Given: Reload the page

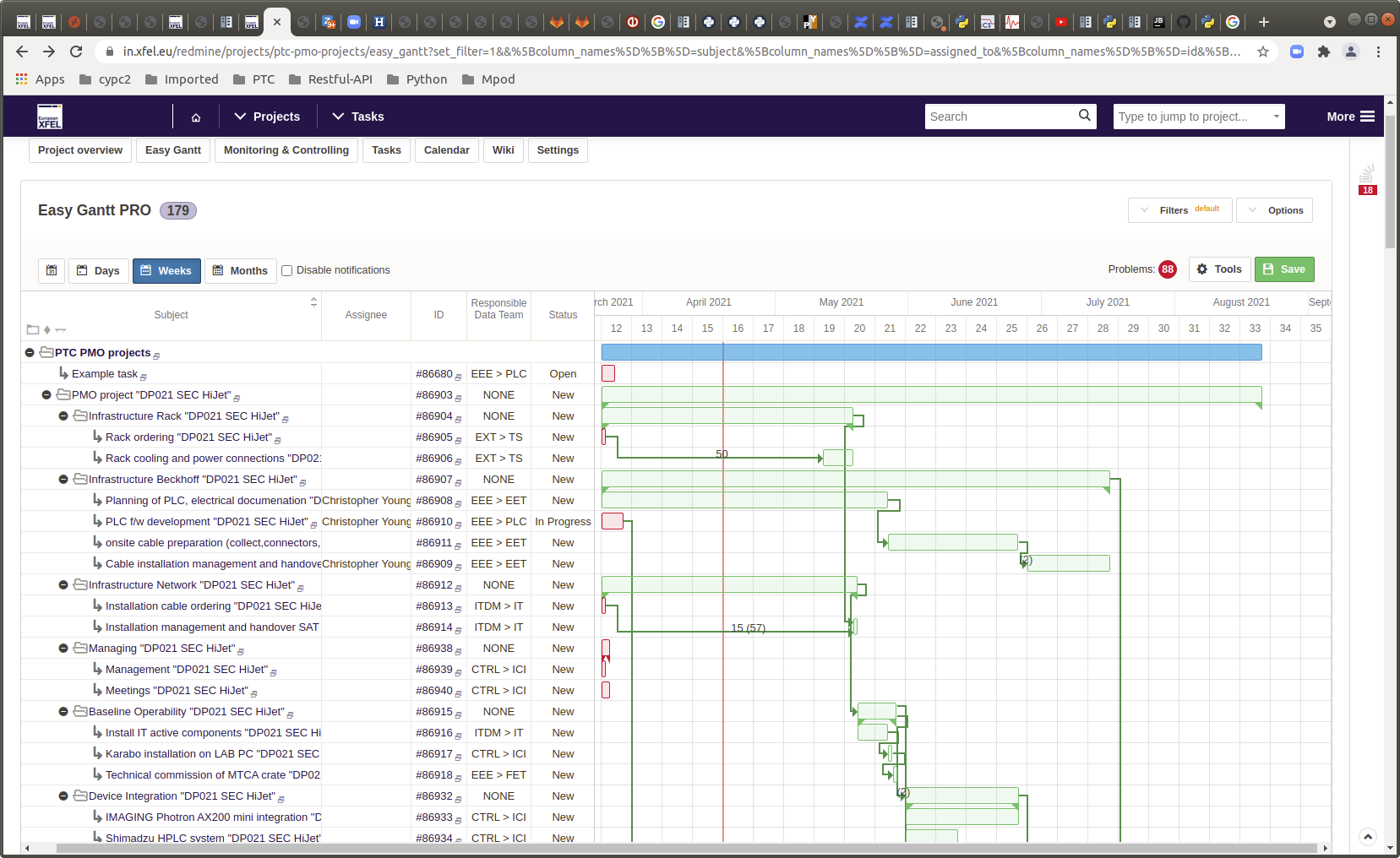Looking at the screenshot, I should pos(76,52).
